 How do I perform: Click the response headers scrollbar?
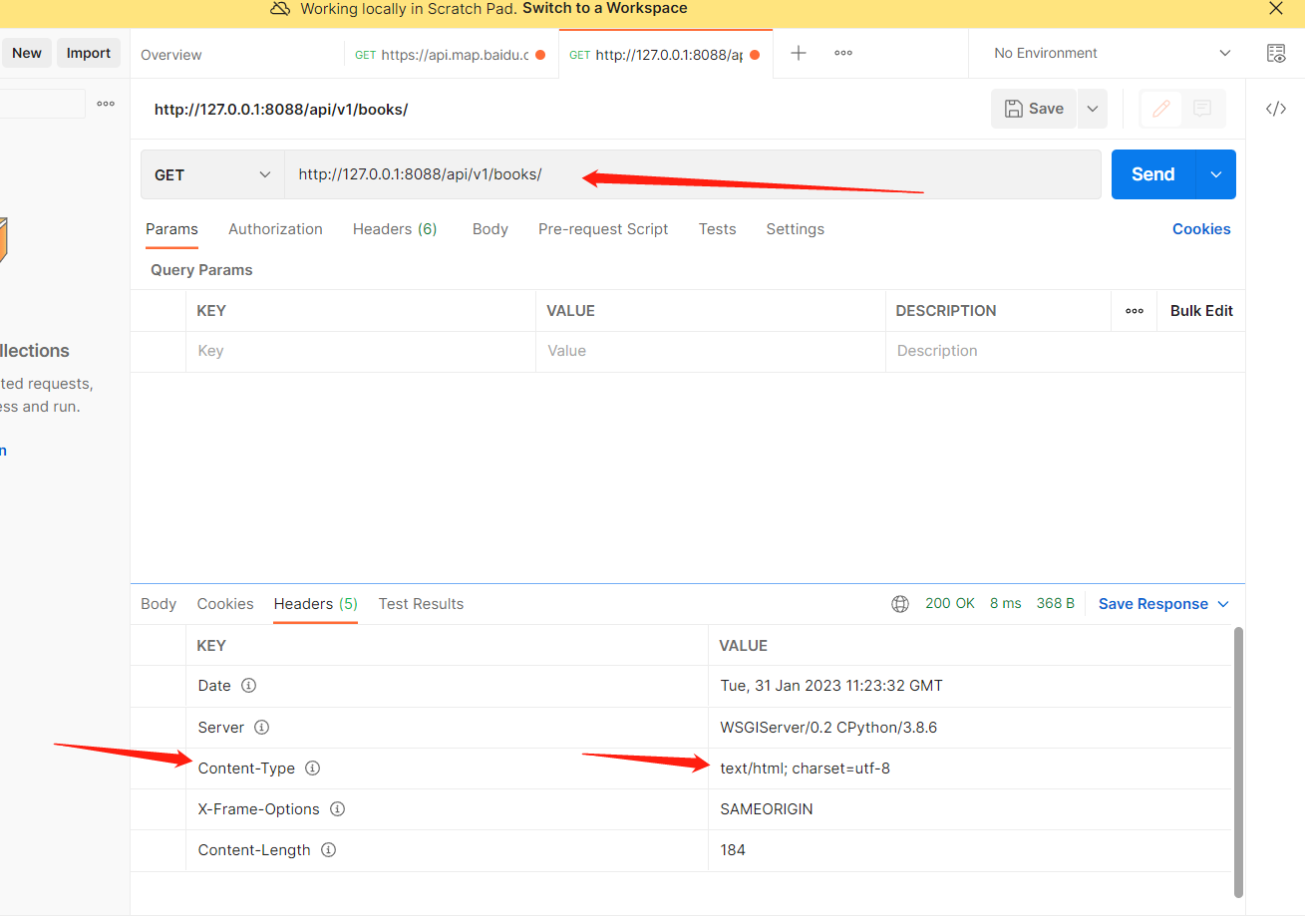(x=1239, y=762)
